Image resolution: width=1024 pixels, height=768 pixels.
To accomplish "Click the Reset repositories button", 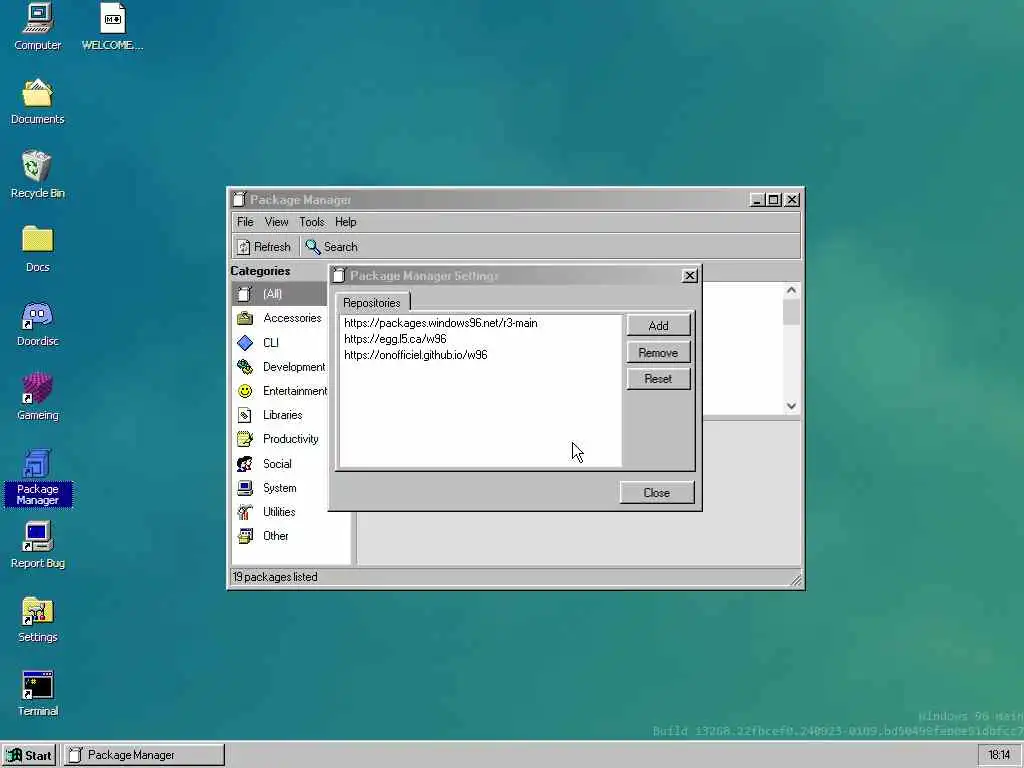I will 658,379.
